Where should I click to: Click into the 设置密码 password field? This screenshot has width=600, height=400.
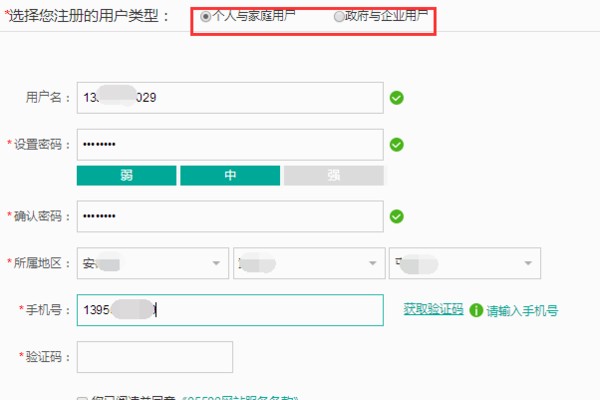click(230, 145)
